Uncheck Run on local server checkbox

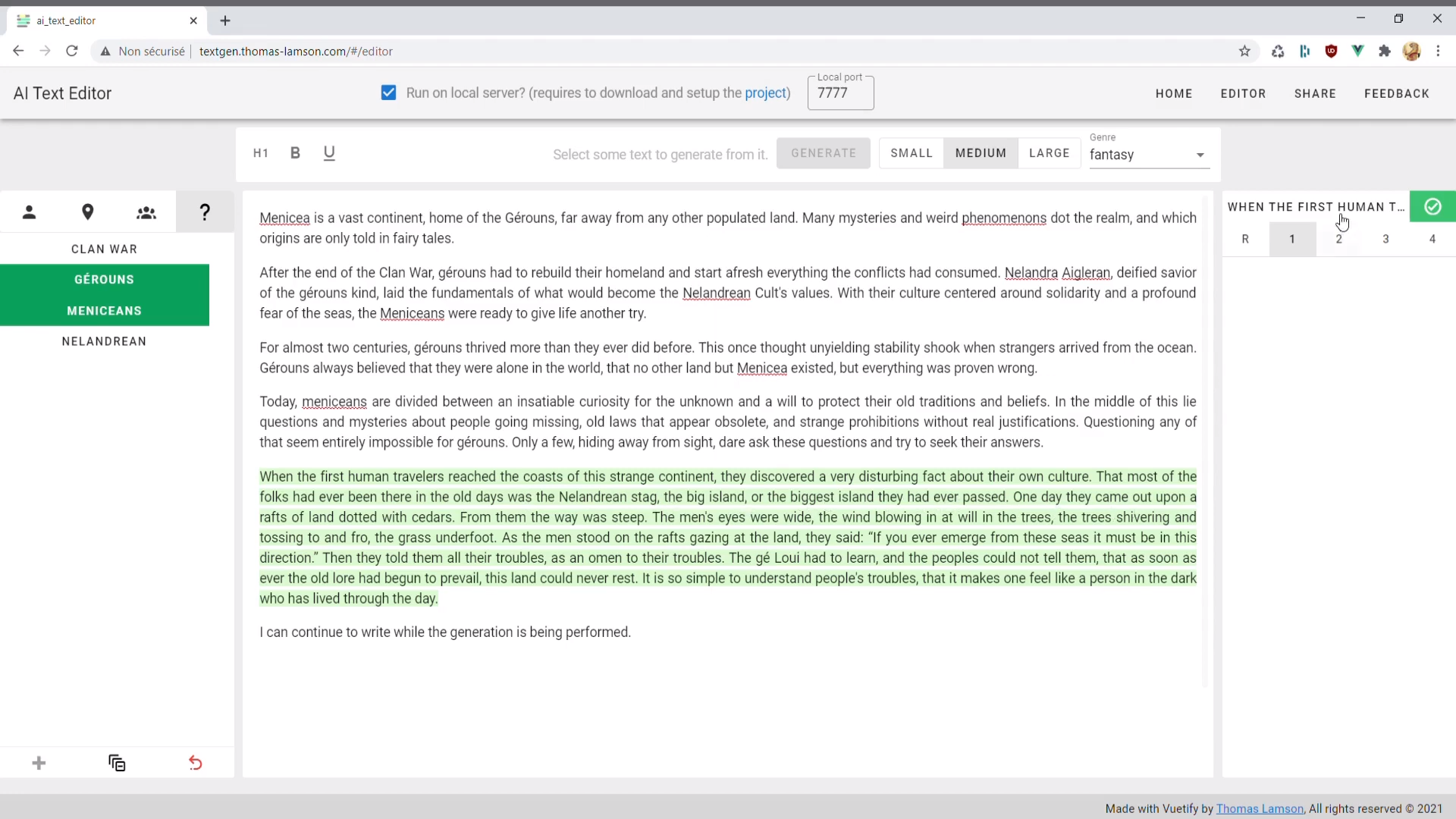coord(388,93)
